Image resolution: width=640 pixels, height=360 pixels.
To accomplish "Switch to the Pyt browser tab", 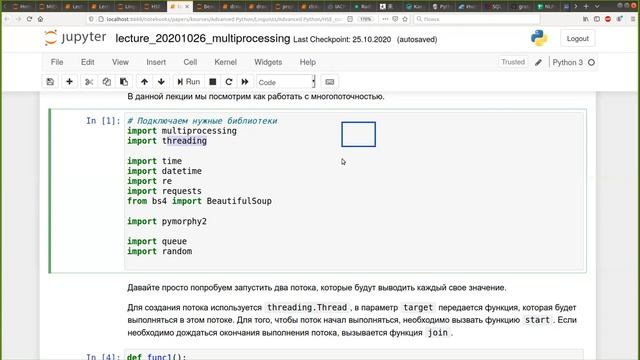I will (441, 7).
